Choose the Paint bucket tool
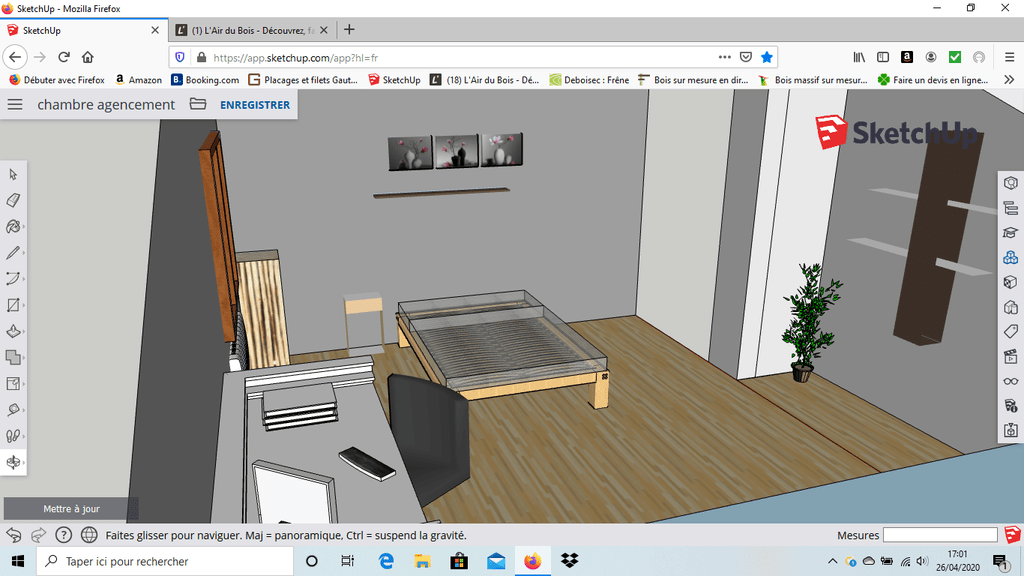This screenshot has height=576, width=1024. pyautogui.click(x=14, y=226)
